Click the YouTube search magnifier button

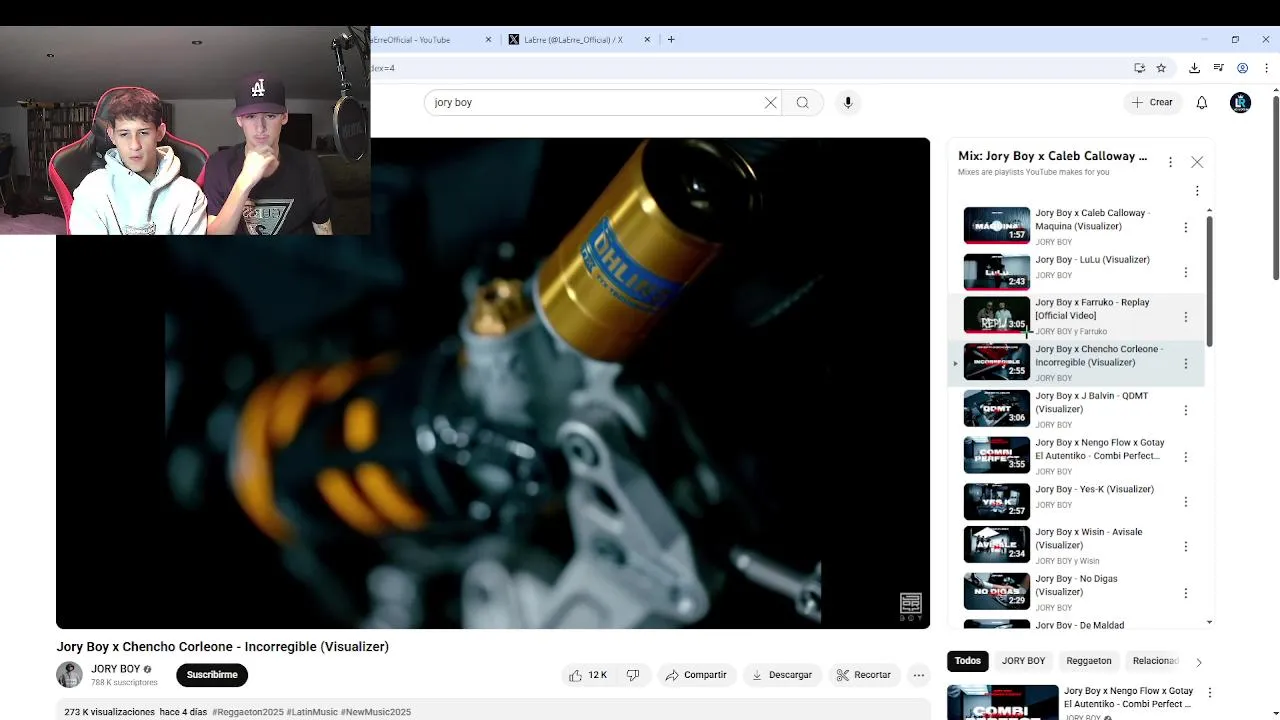pos(803,102)
